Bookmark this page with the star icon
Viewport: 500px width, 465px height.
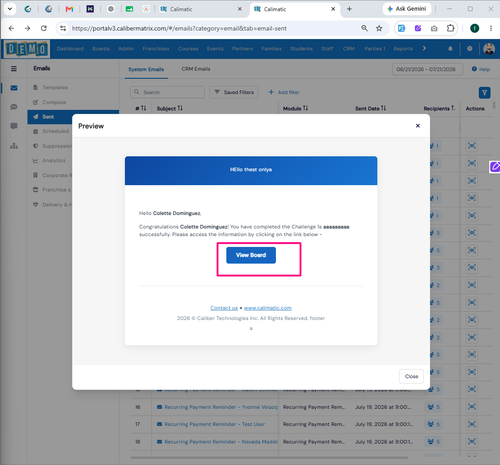[379, 28]
